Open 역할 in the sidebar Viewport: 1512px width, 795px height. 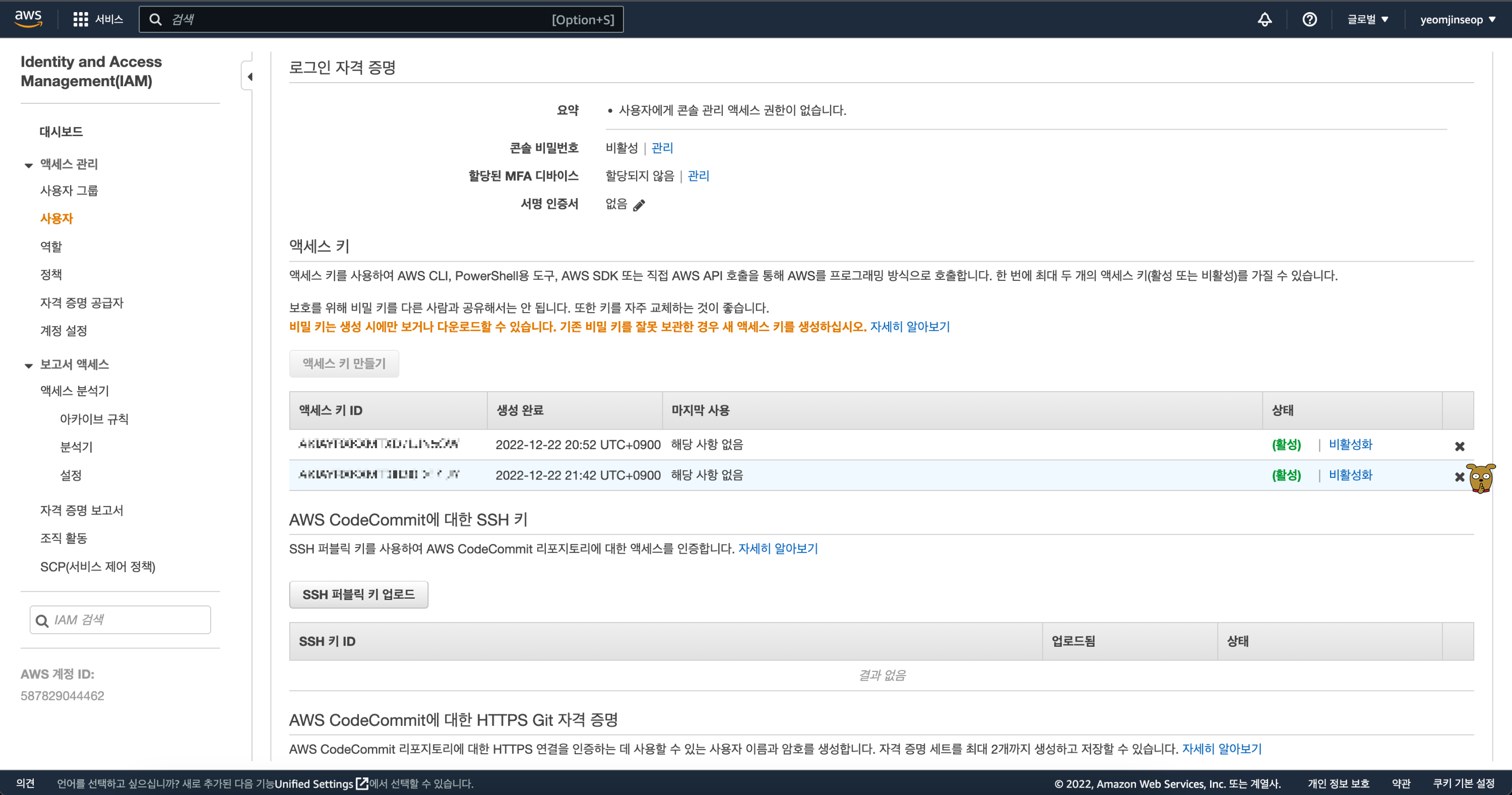pos(51,247)
